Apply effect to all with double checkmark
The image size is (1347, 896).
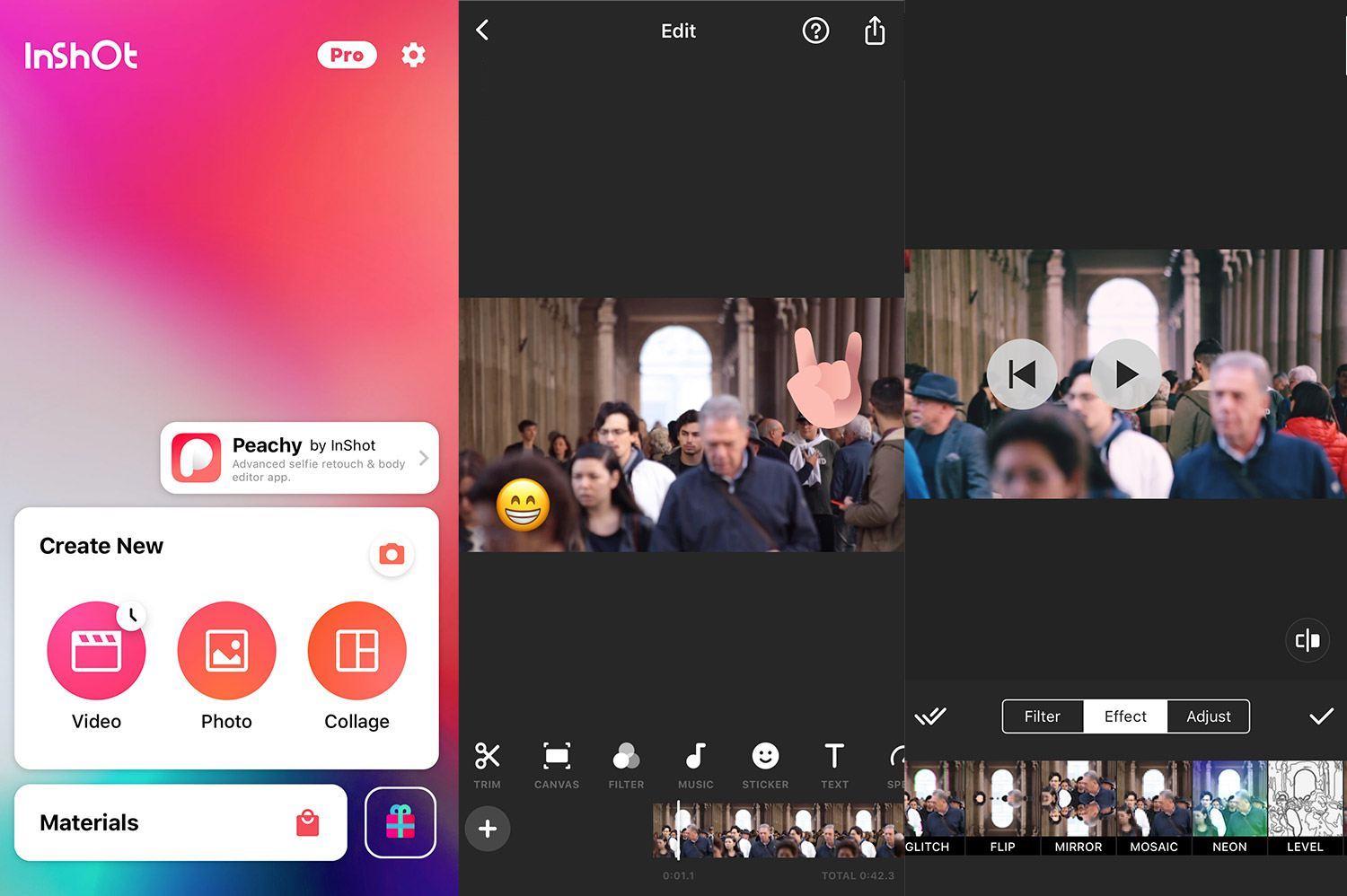(x=930, y=716)
